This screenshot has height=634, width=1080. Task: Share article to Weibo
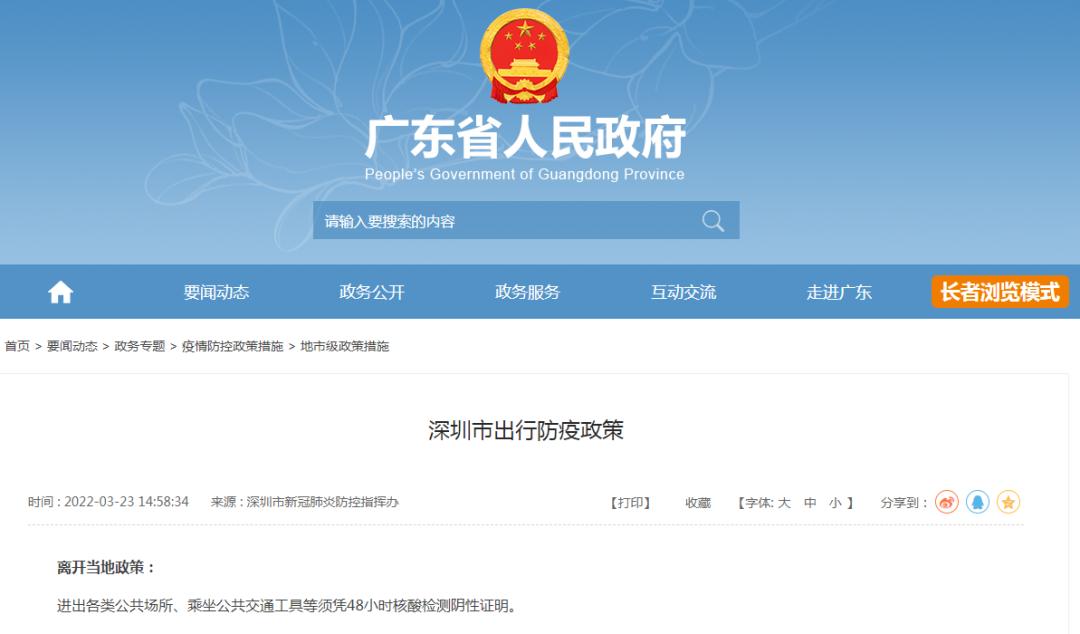coord(947,502)
